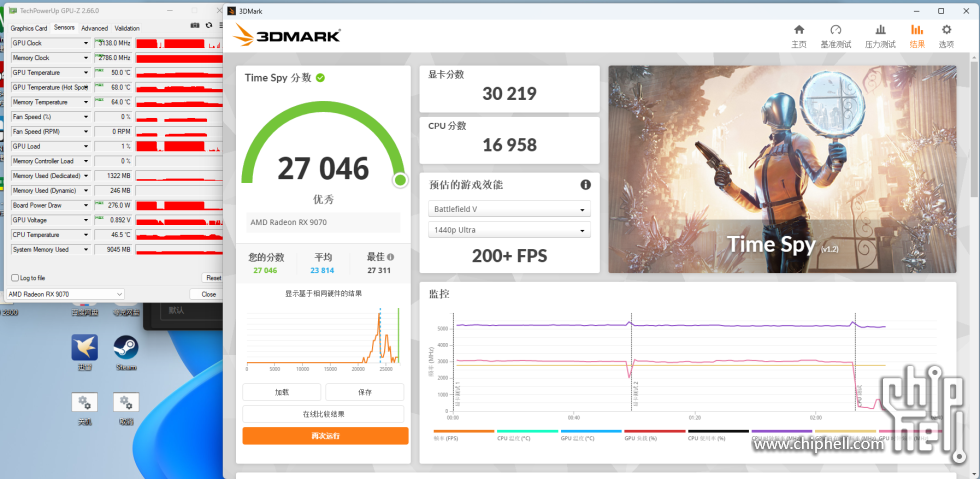The image size is (980, 479).
Task: Open the gear shortcut beside 关机
Action: tap(126, 409)
